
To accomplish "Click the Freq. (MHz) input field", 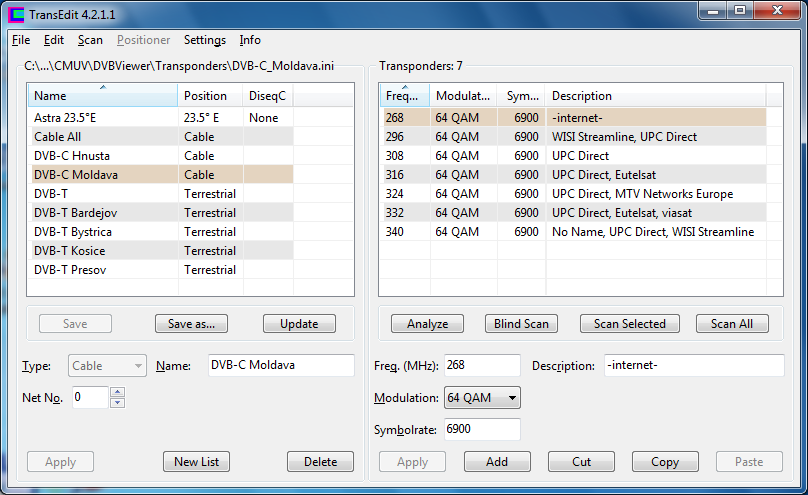I will (x=482, y=365).
